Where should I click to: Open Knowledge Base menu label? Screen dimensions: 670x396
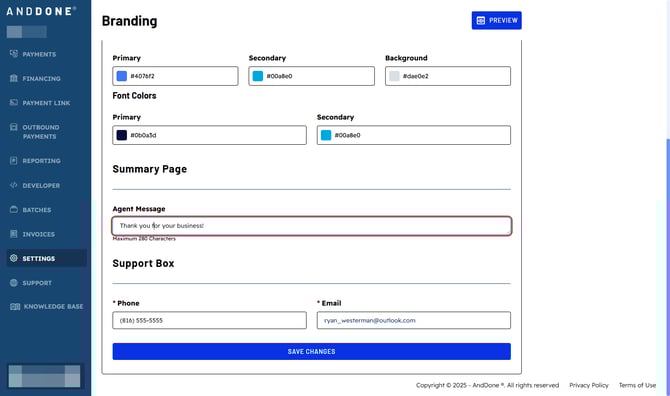coord(53,306)
